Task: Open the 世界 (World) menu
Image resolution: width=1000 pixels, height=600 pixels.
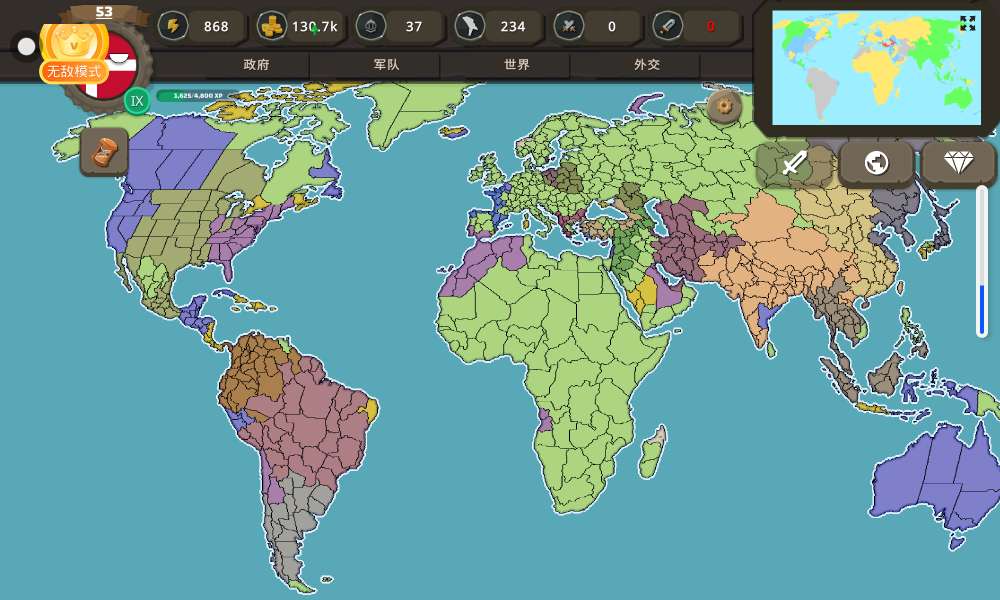Action: pos(517,64)
